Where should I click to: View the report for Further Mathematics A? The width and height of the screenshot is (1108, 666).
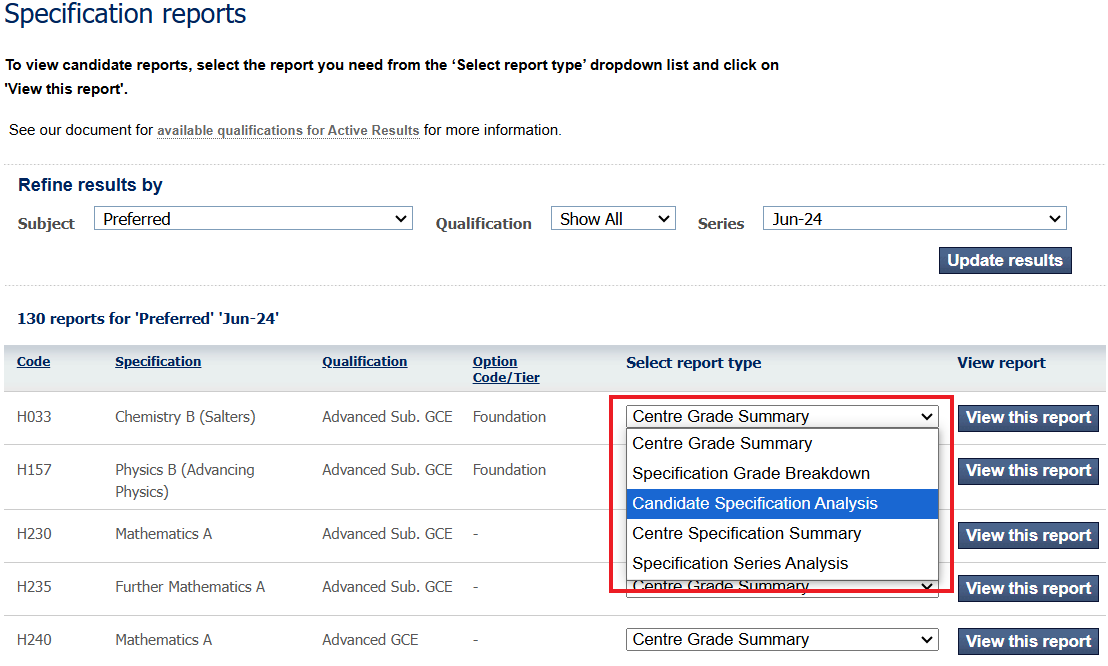[x=1027, y=588]
